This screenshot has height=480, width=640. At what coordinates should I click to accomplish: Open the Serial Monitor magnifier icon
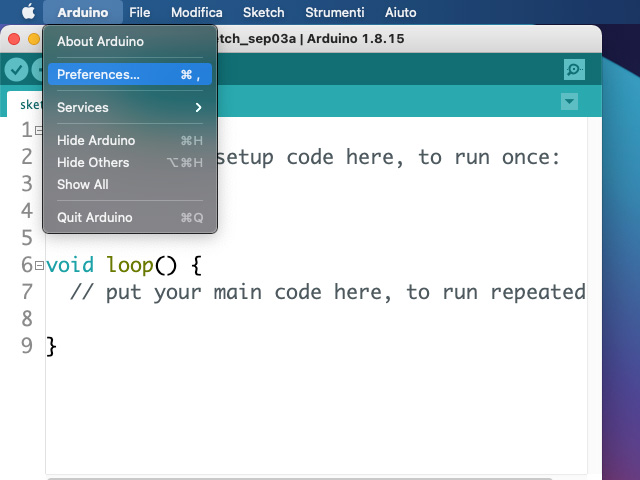[x=574, y=69]
